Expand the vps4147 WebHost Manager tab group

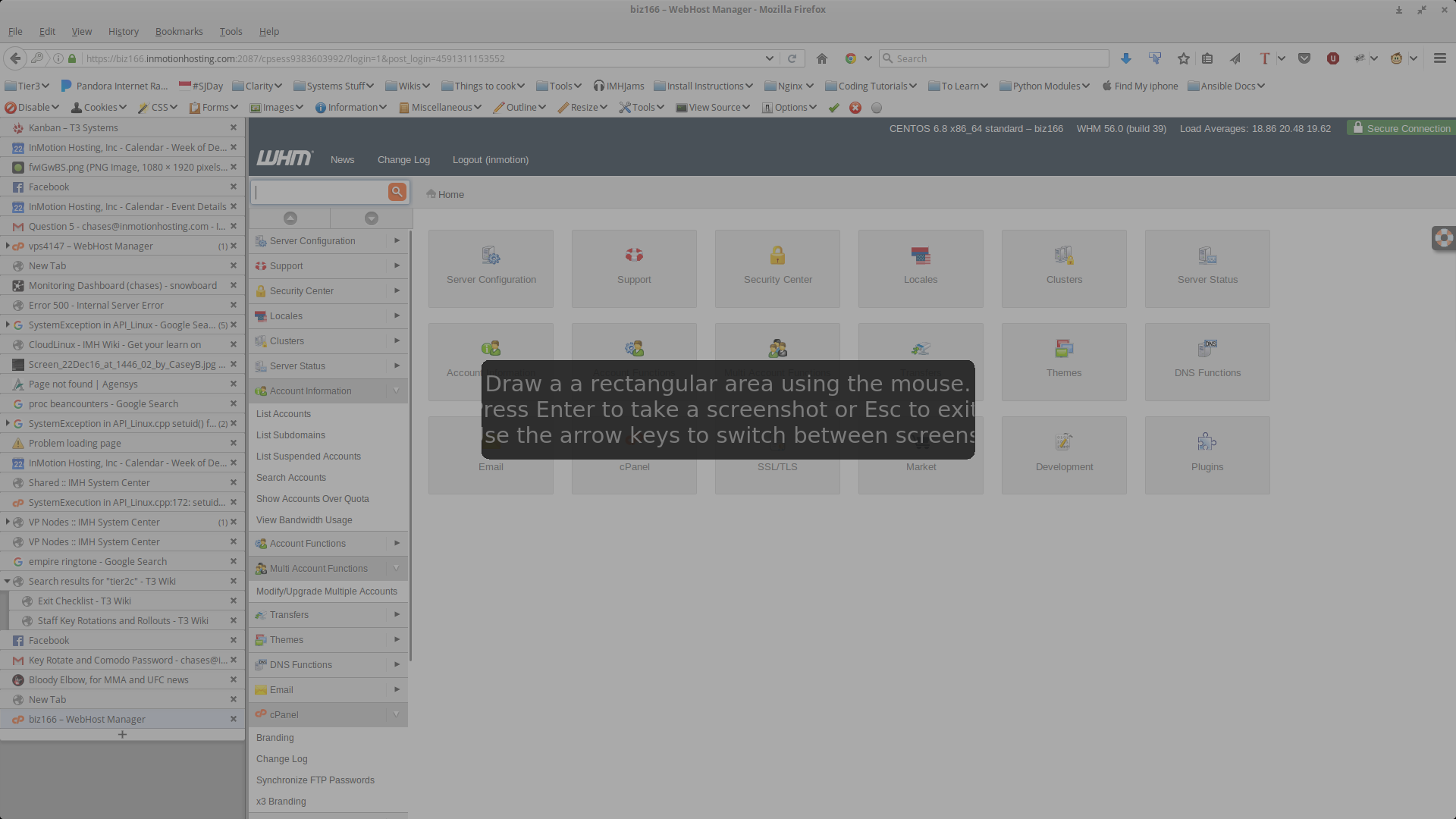coord(8,246)
